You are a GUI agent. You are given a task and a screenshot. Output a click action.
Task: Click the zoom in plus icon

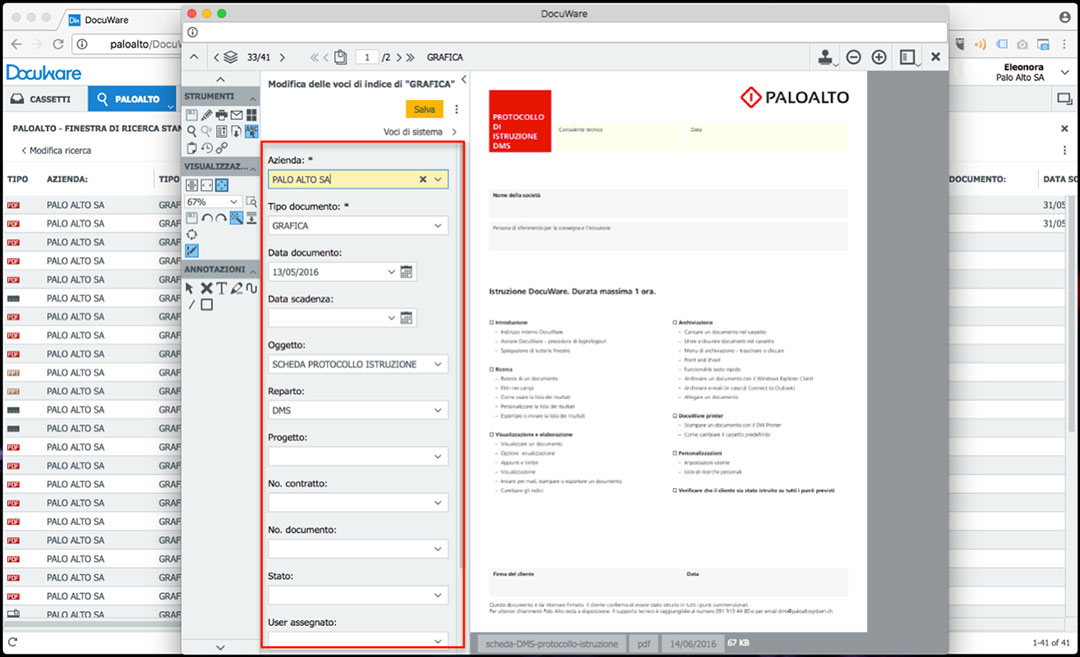click(x=879, y=57)
